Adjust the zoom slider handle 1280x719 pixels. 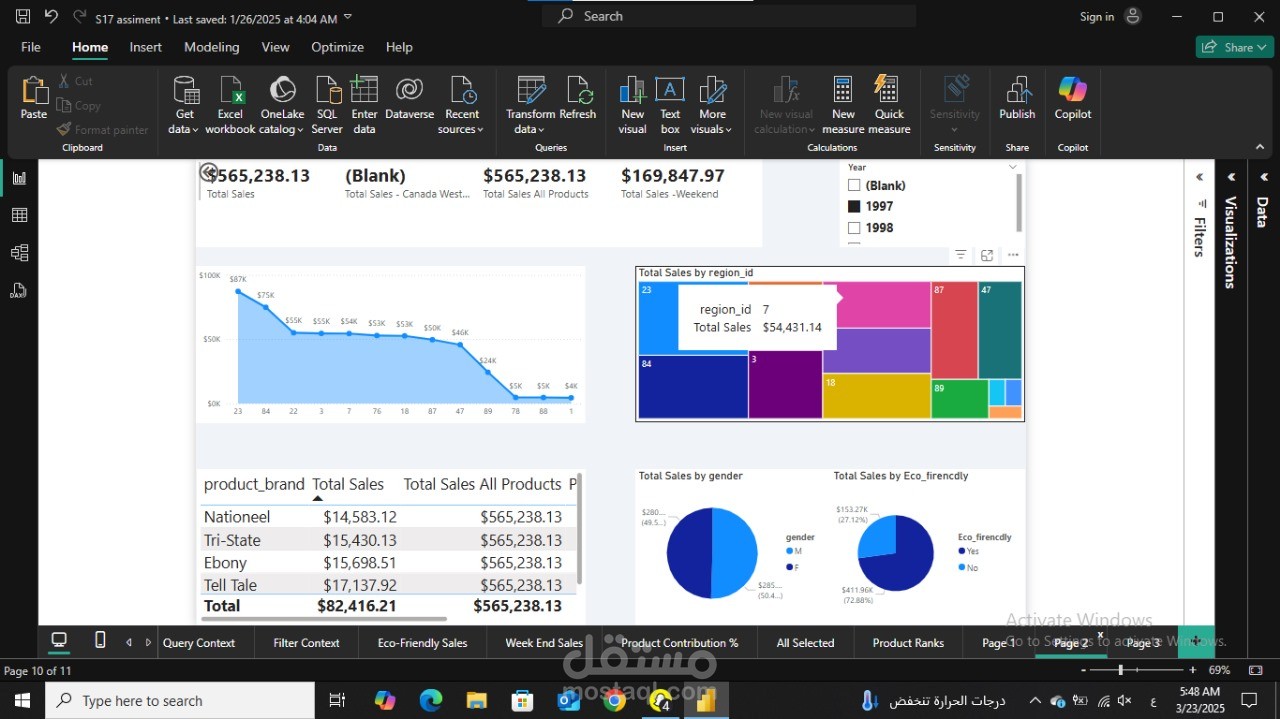[1120, 670]
